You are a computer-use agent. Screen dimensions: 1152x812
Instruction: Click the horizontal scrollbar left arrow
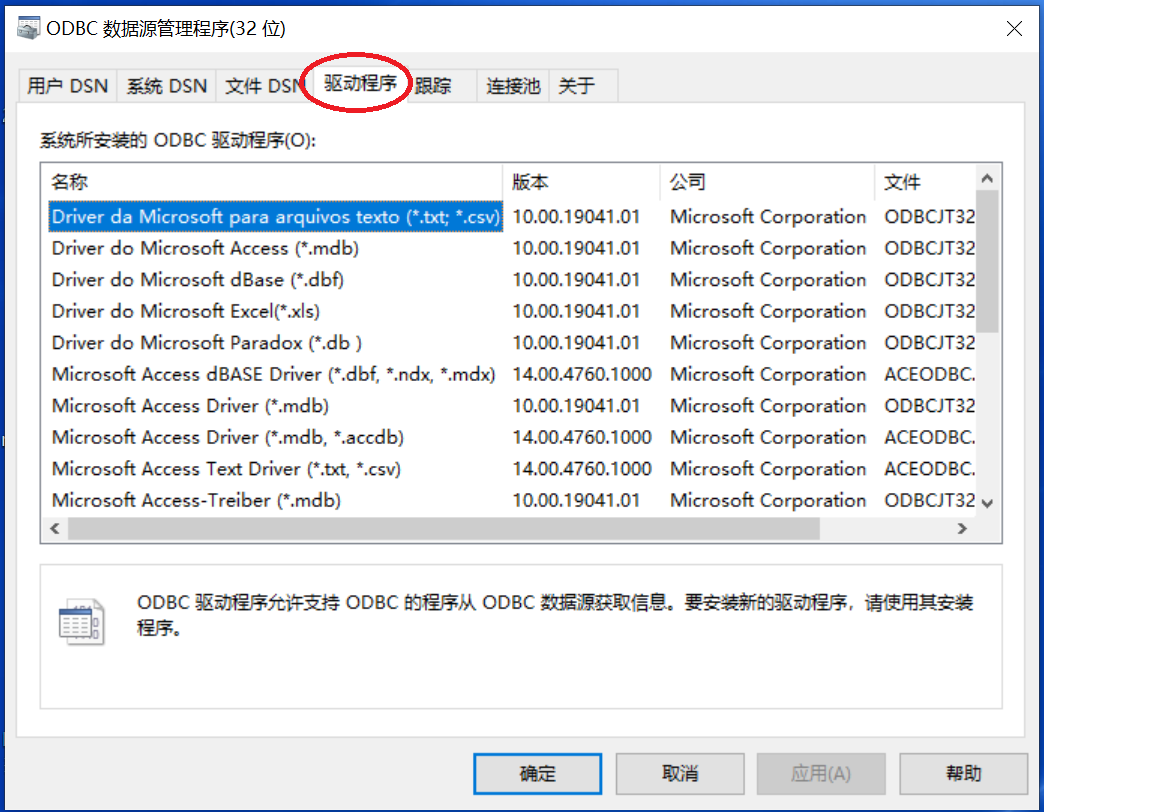[55, 528]
